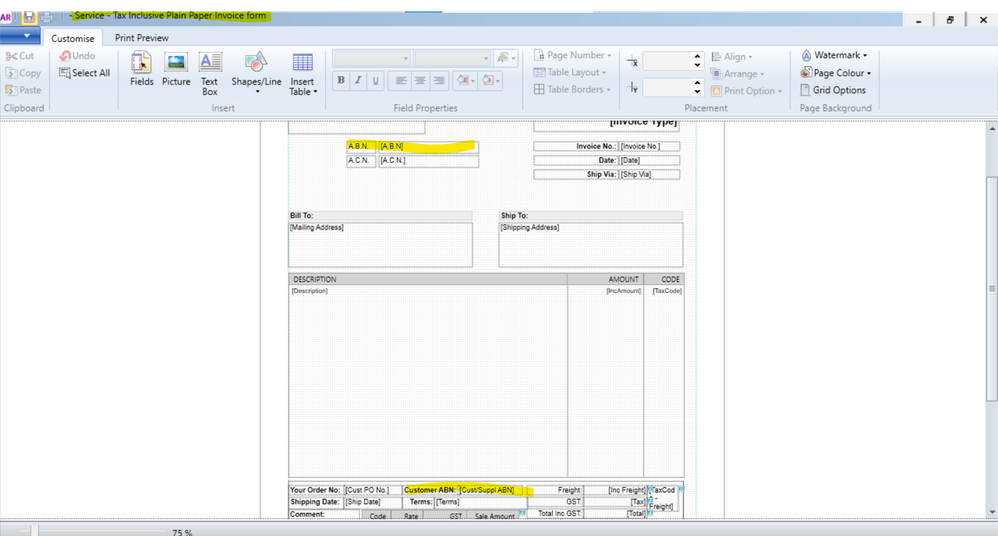
Task: Click the Select All button
Action: click(85, 73)
